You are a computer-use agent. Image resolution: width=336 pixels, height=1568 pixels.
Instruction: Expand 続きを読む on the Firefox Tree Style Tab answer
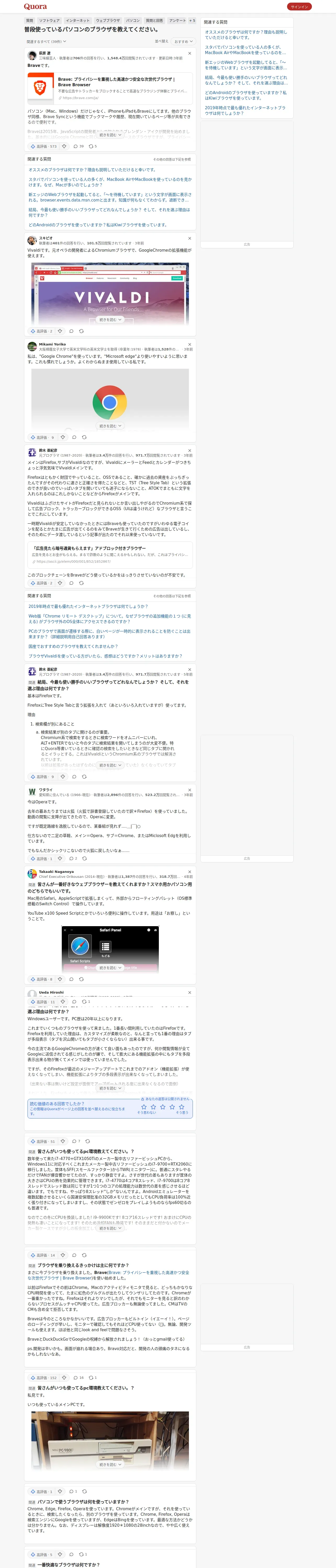pos(110,765)
